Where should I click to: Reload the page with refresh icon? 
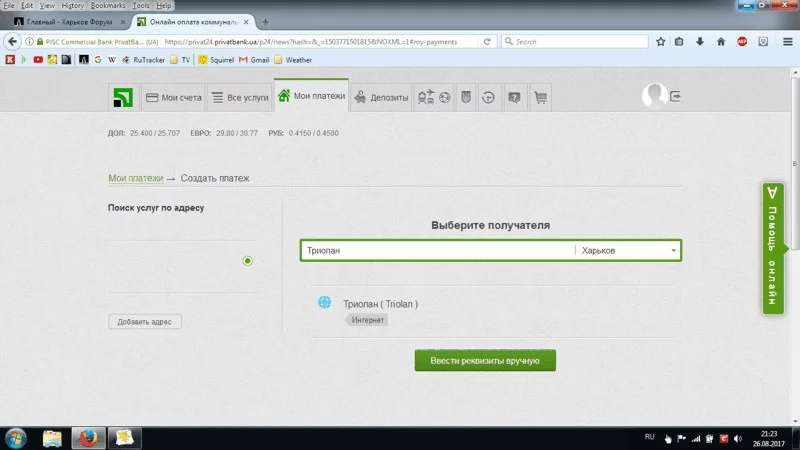[x=487, y=42]
